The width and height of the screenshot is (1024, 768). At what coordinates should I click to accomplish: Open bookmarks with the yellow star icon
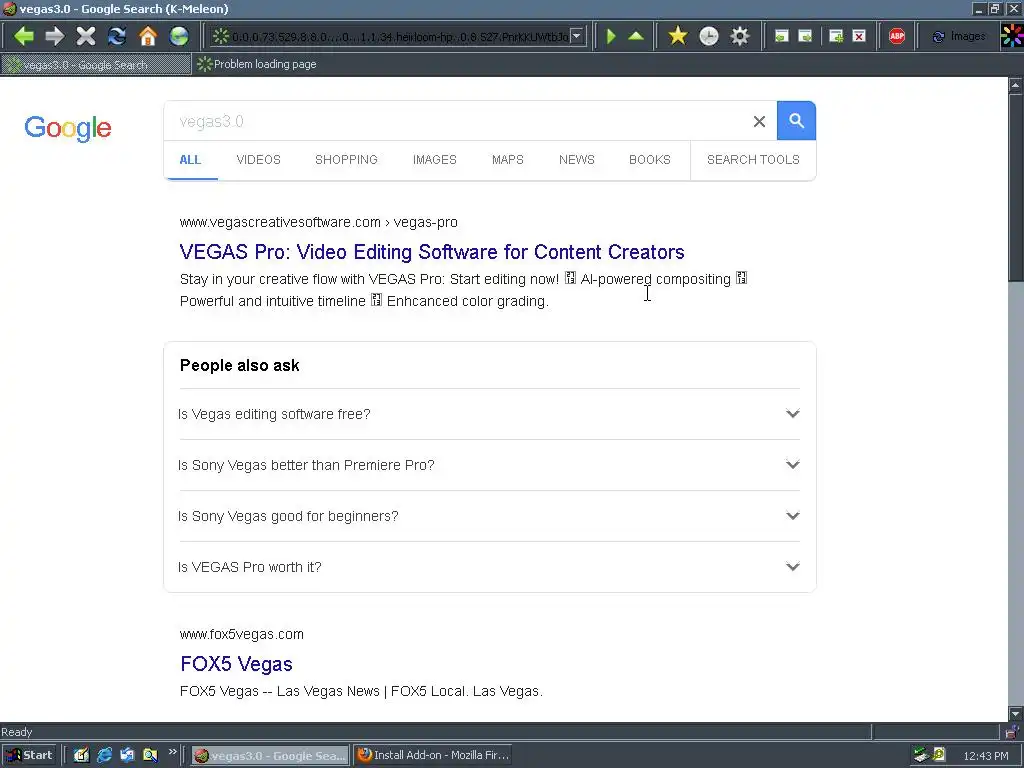pyautogui.click(x=678, y=36)
